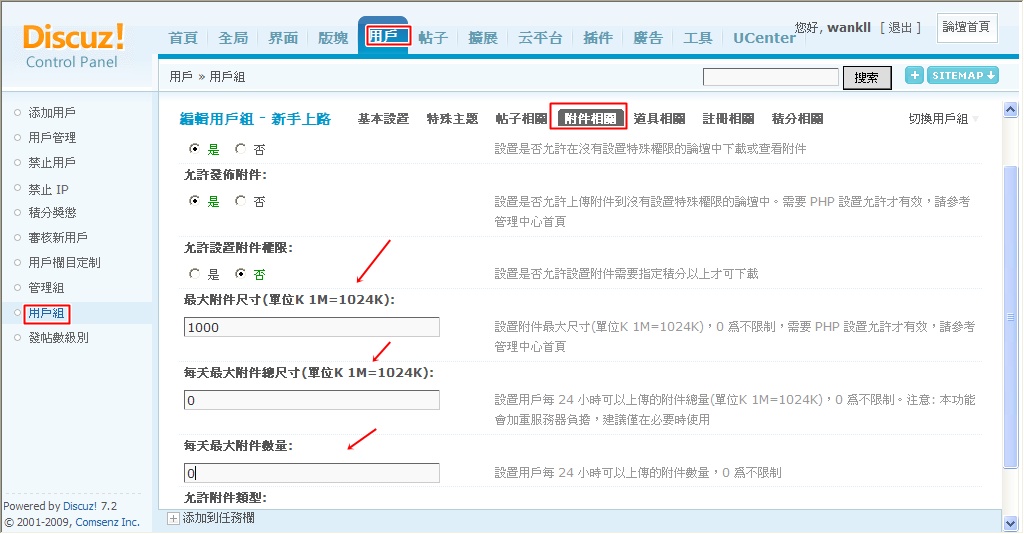Open 積分獎懲 in the sidebar

coord(52,213)
